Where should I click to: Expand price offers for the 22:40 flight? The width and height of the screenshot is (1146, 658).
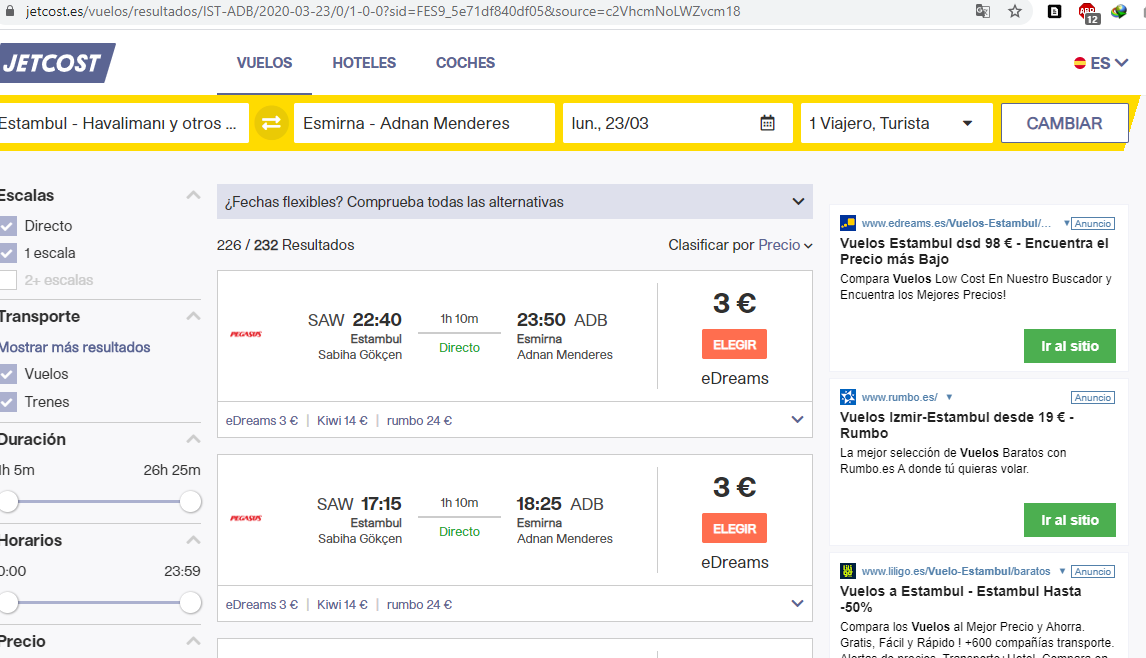tap(797, 420)
